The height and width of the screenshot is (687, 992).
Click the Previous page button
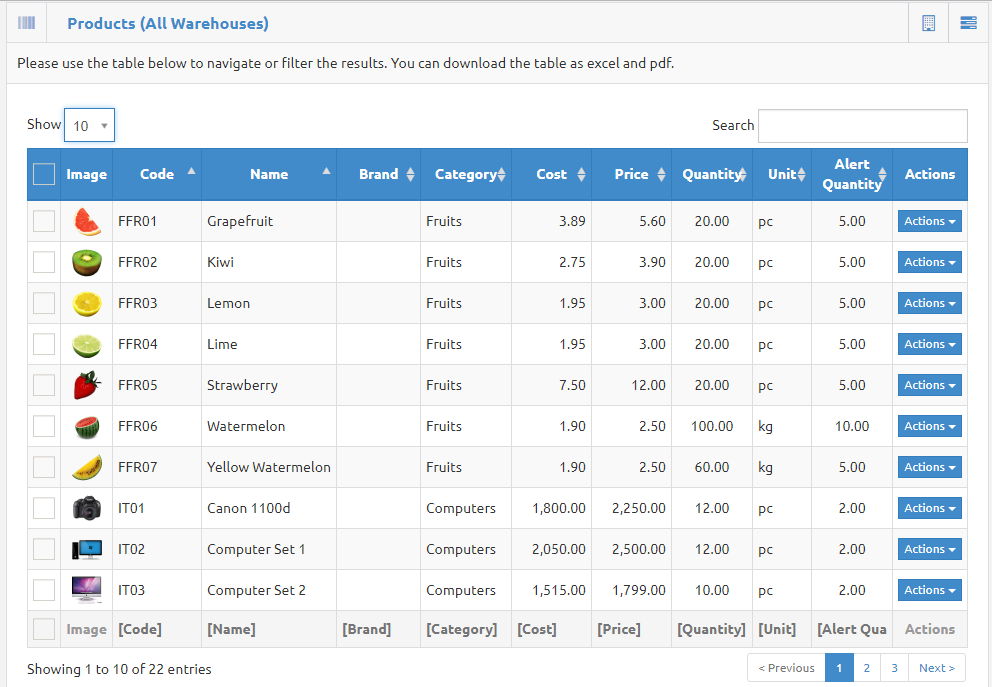(786, 668)
